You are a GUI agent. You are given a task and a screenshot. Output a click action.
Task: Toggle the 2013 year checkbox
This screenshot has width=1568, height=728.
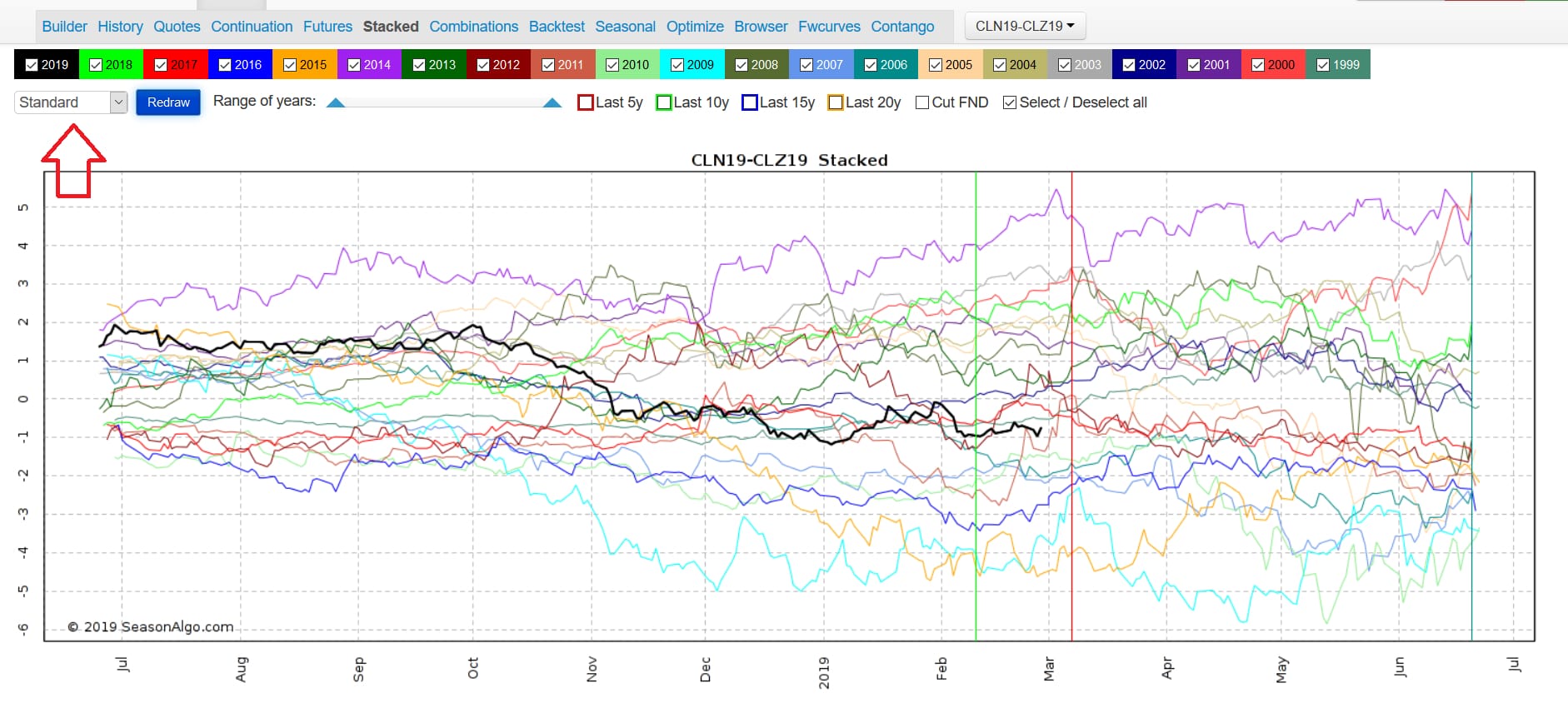coord(419,65)
